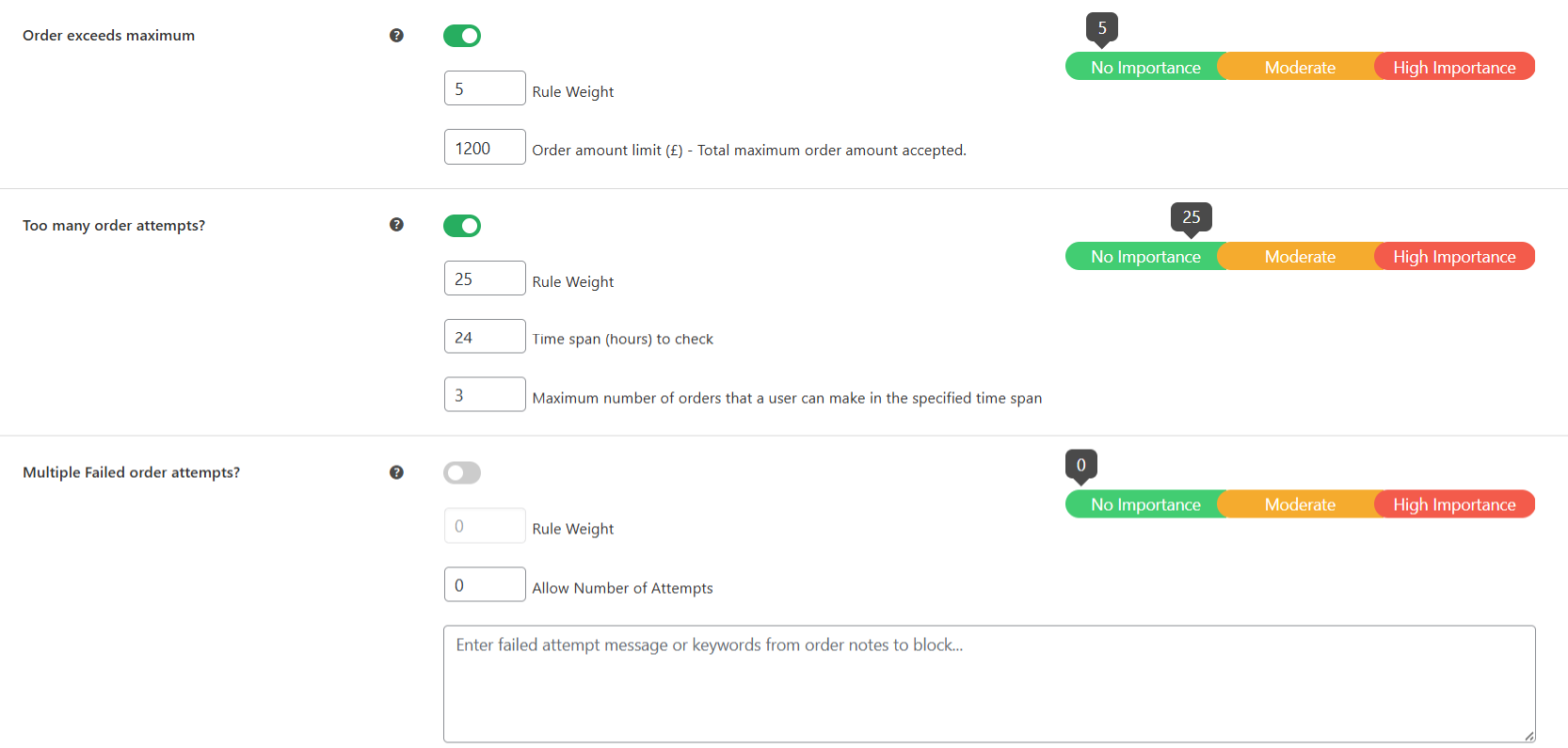Select Moderate importance for Order exceeds maximum
This screenshot has width=1568, height=748.
coord(1300,67)
